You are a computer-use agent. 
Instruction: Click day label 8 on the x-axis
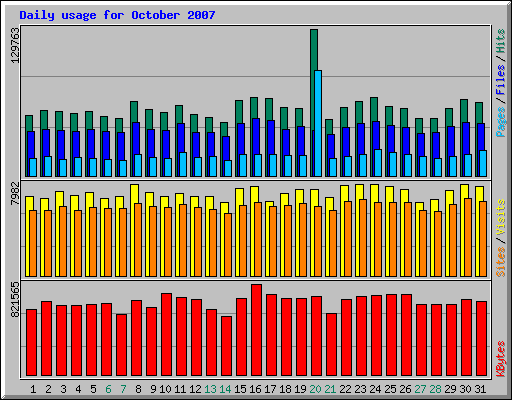[x=138, y=389]
